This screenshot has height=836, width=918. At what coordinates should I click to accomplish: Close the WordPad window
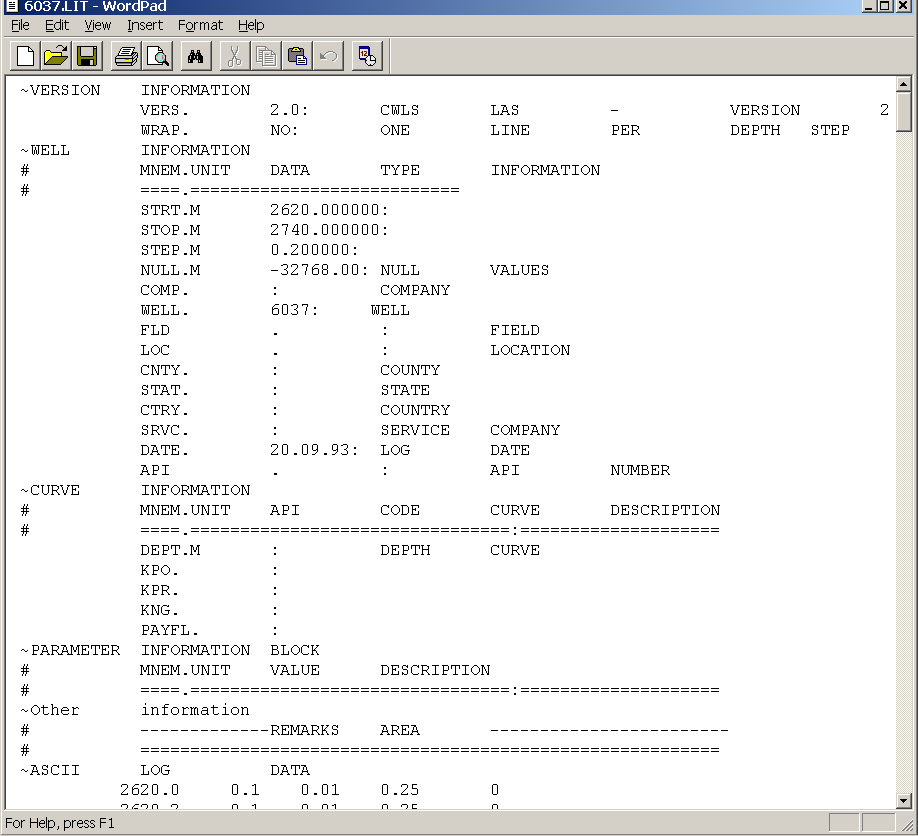904,6
